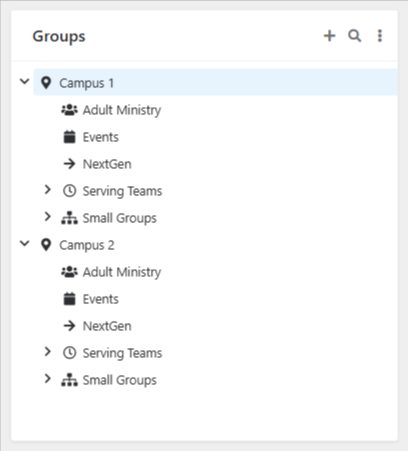The image size is (408, 451).
Task: Open the search magnifier in Groups header
Action: 354,36
